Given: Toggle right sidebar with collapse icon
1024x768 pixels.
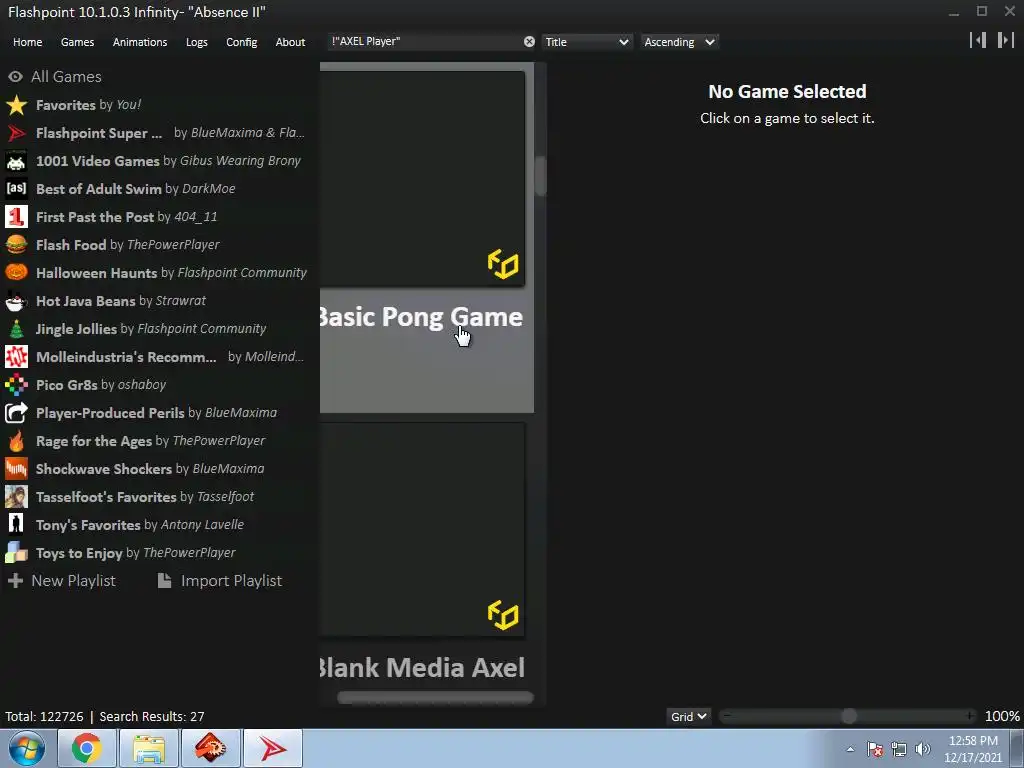Looking at the screenshot, I should [x=1006, y=40].
